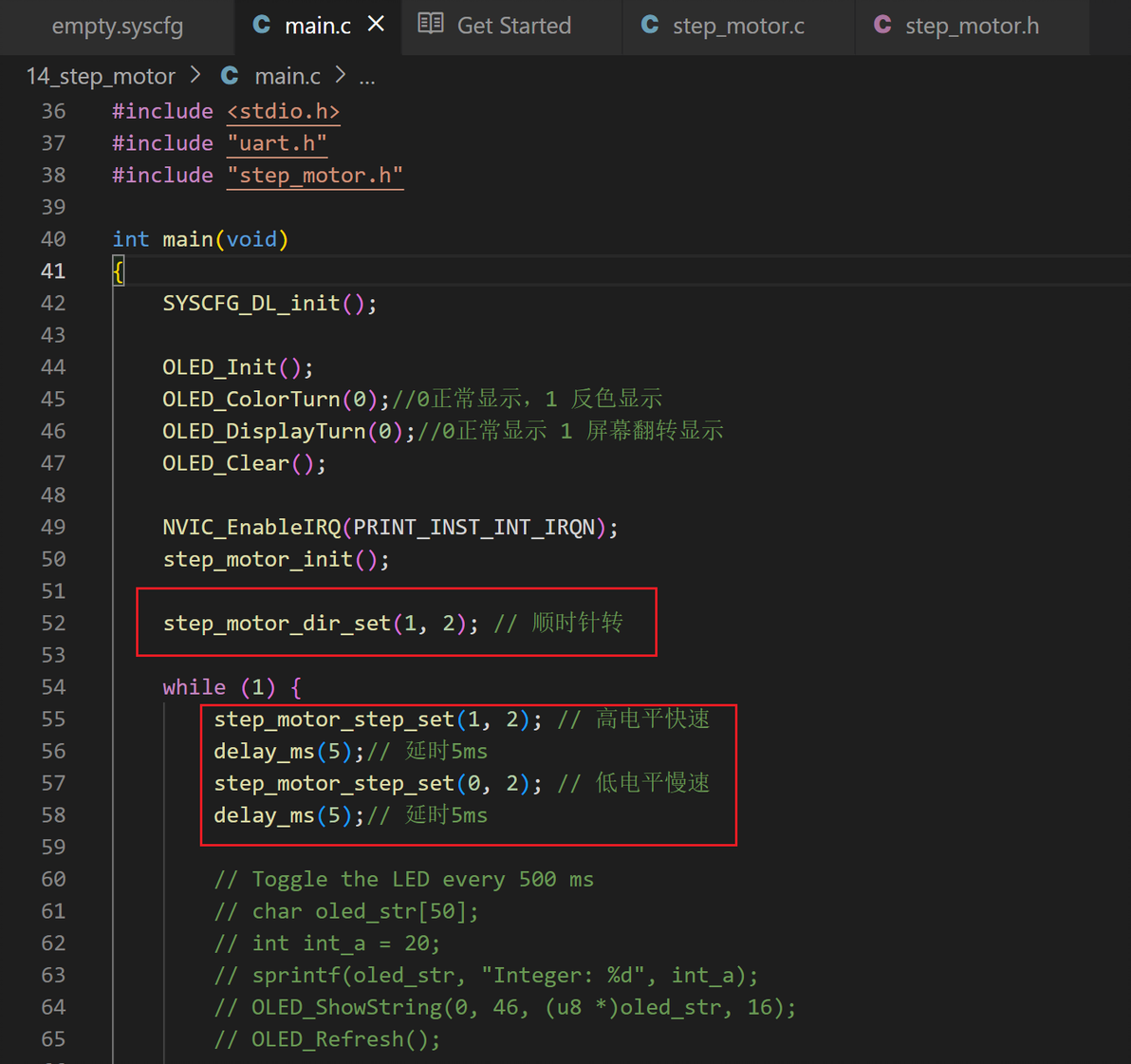Viewport: 1131px width, 1064px height.
Task: Switch to the empty.syscfg tab
Action: 117,26
